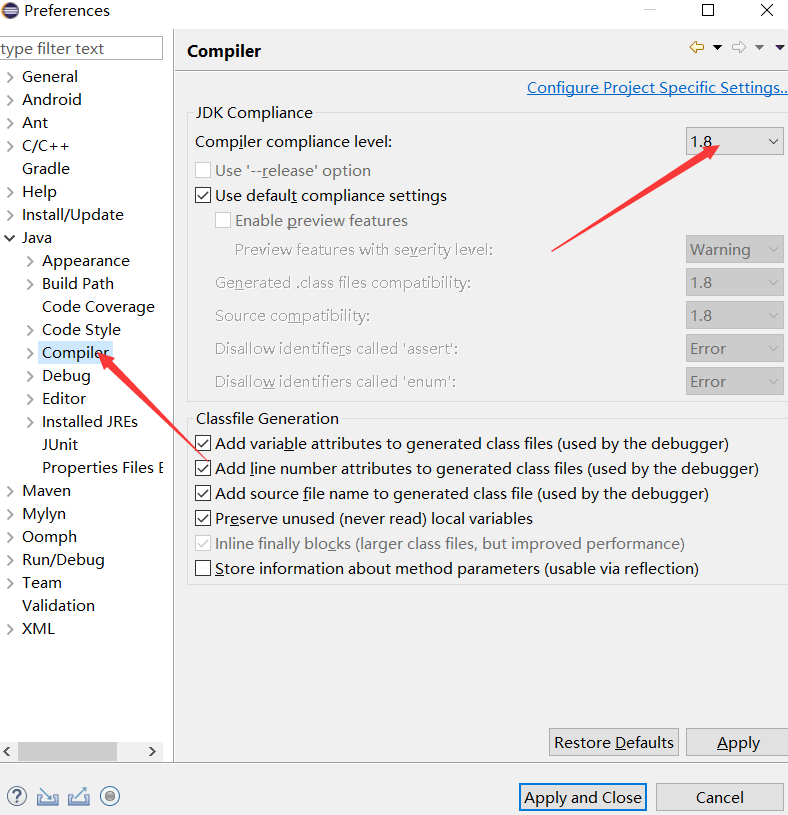The width and height of the screenshot is (788, 815).
Task: Click the Export preferences icon
Action: point(78,796)
